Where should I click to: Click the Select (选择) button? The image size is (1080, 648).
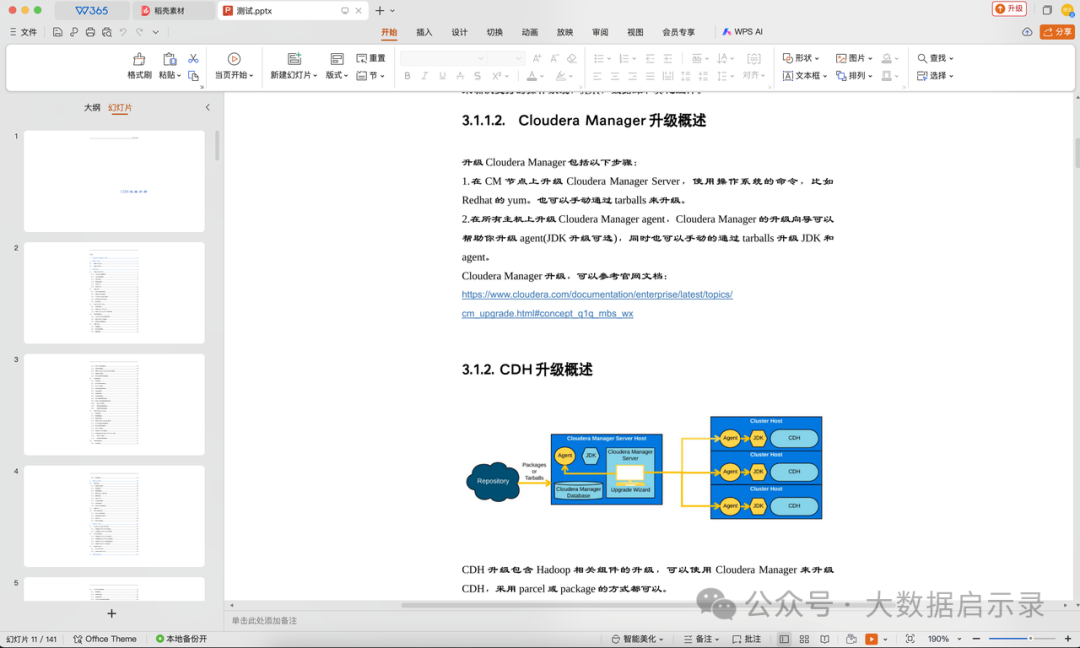935,76
